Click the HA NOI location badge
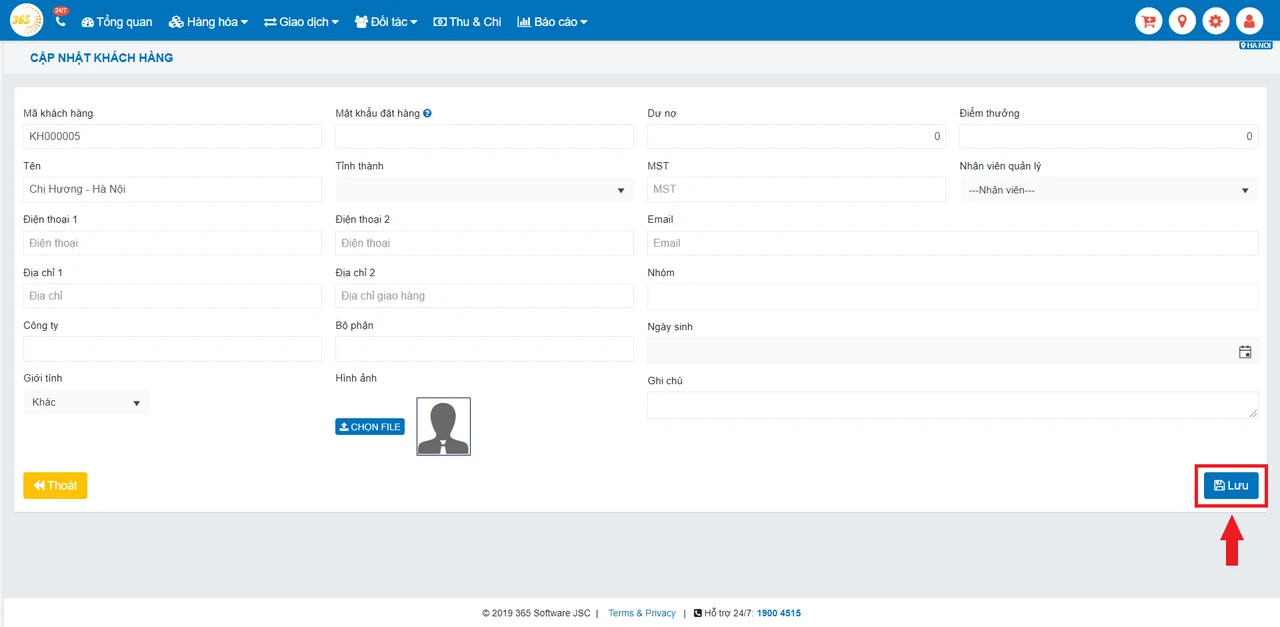This screenshot has height=627, width=1280. 1255,45
